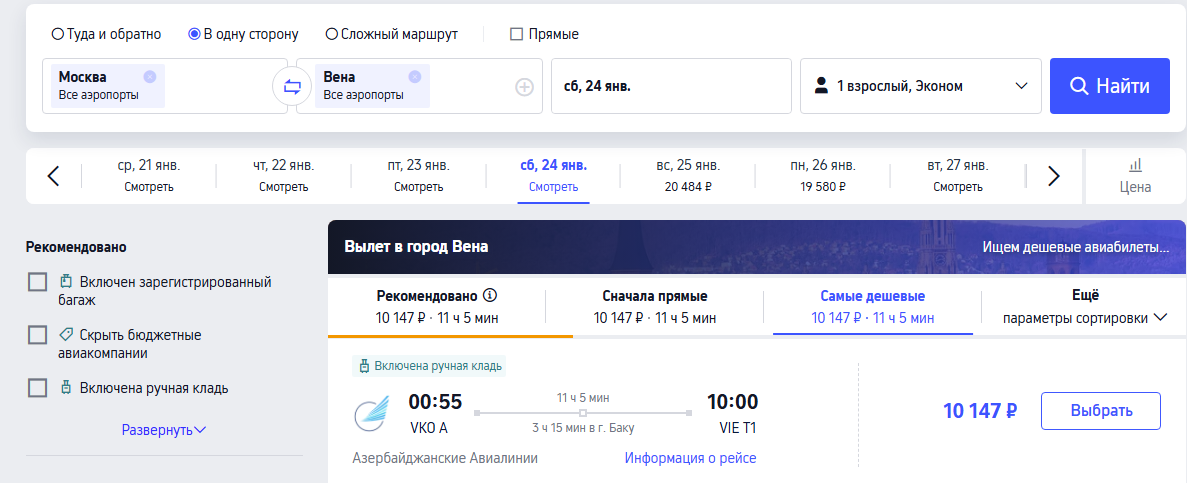Open 1 взрослый, Эконом passenger dropdown
This screenshot has height=483, width=1187.
click(921, 86)
